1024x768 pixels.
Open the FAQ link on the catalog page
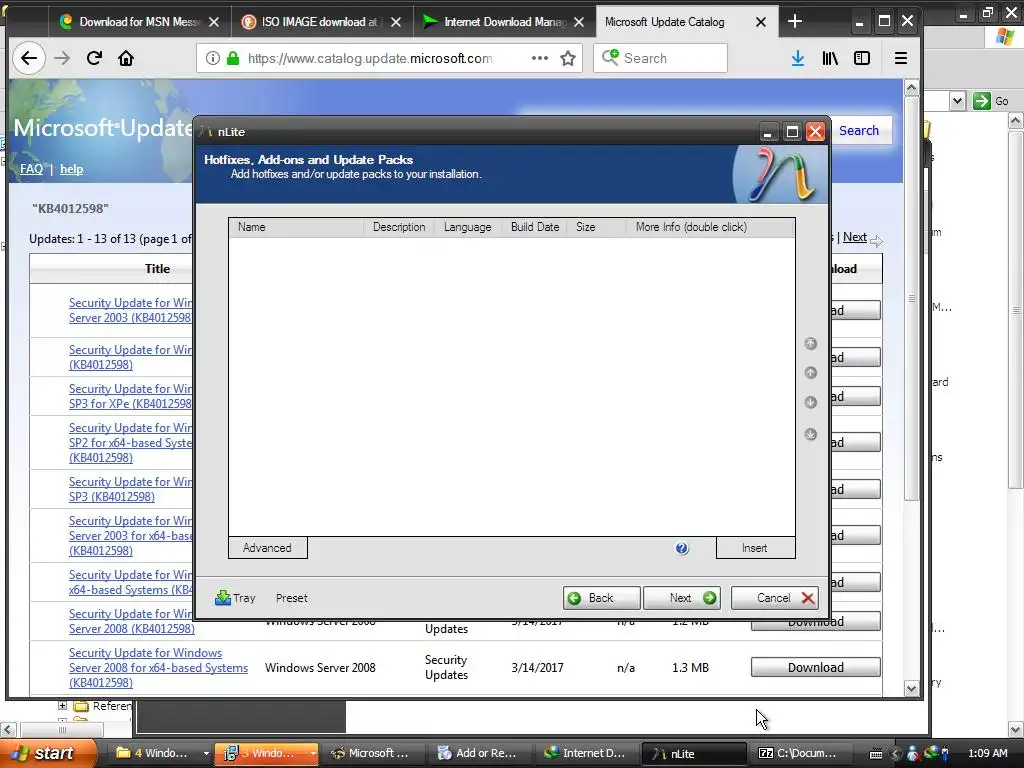pos(31,169)
